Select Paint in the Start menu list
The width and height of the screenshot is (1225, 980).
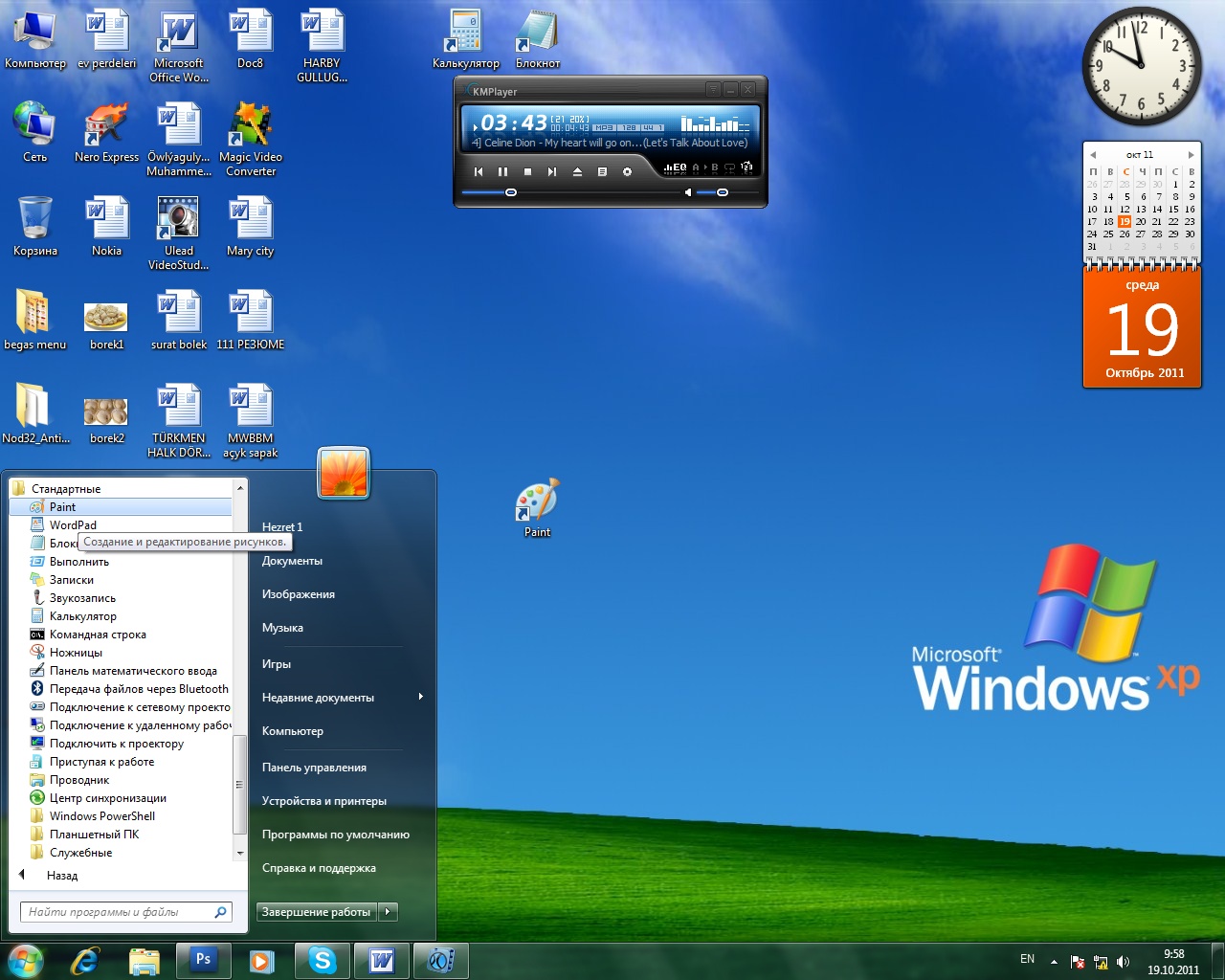tap(121, 507)
